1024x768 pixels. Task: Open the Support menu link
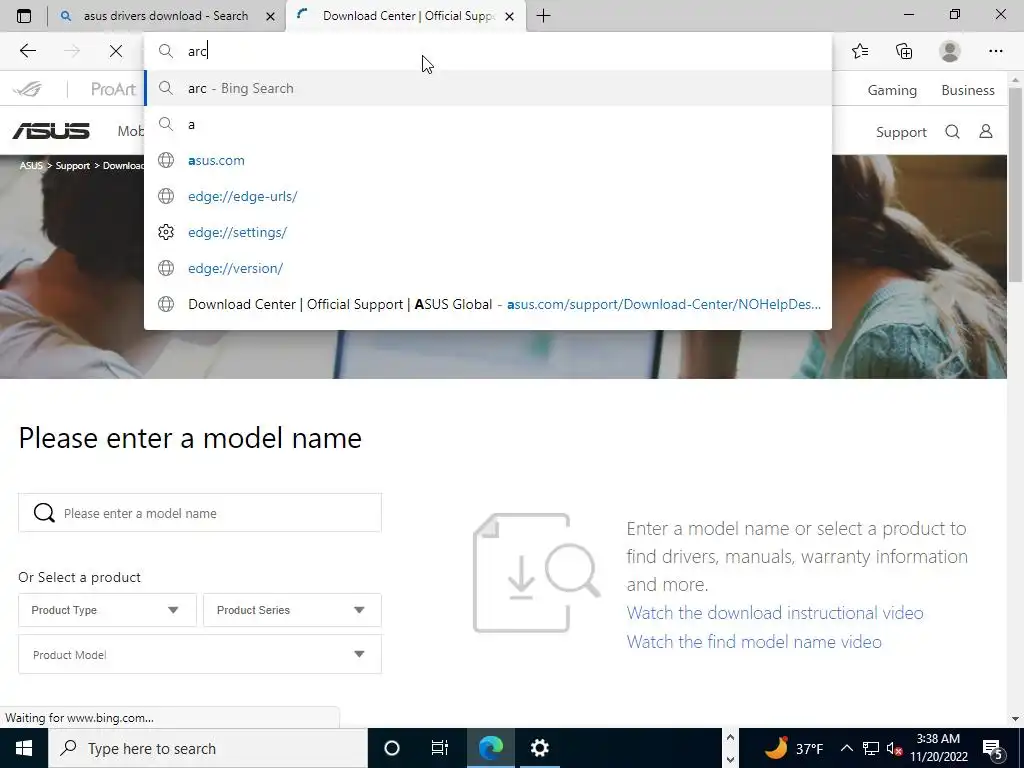901,132
